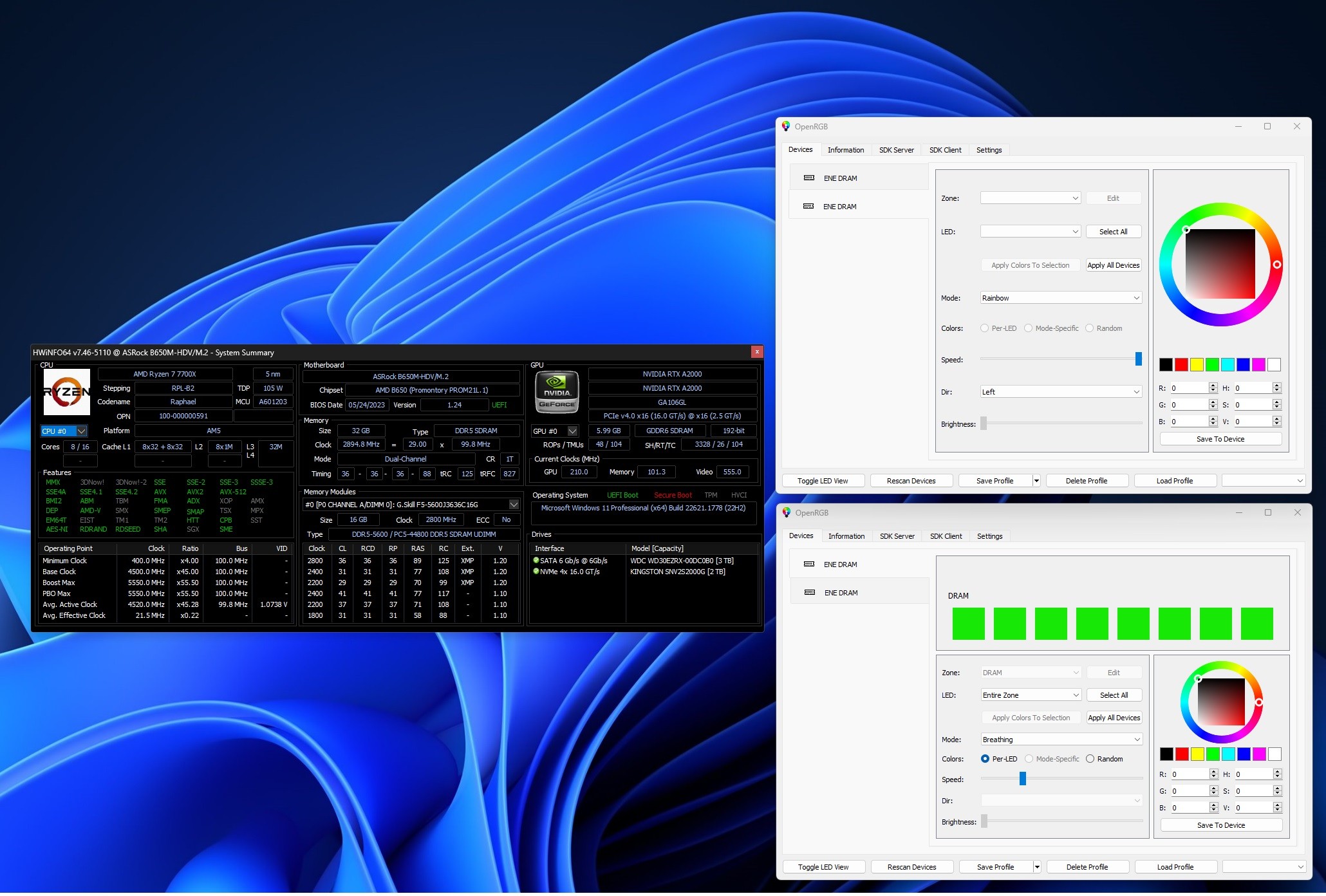This screenshot has height=896, width=1326.
Task: Open the Left direction dropdown
Action: [1061, 392]
